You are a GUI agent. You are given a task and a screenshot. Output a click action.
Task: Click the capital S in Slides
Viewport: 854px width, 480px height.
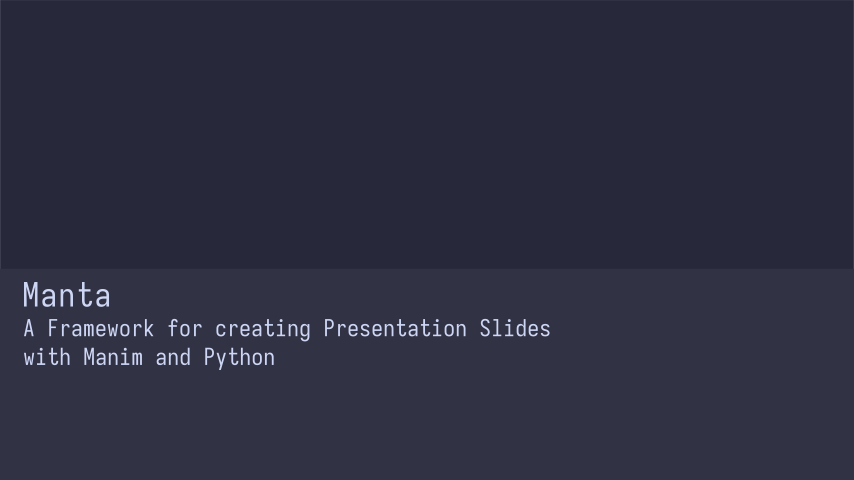tap(485, 329)
